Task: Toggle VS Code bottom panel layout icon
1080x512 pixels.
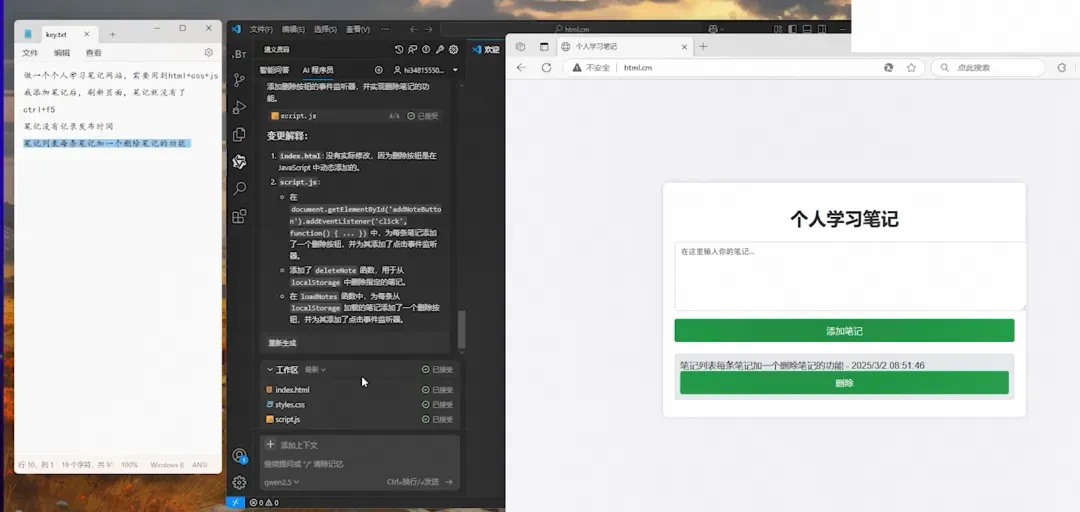Action: click(807, 29)
